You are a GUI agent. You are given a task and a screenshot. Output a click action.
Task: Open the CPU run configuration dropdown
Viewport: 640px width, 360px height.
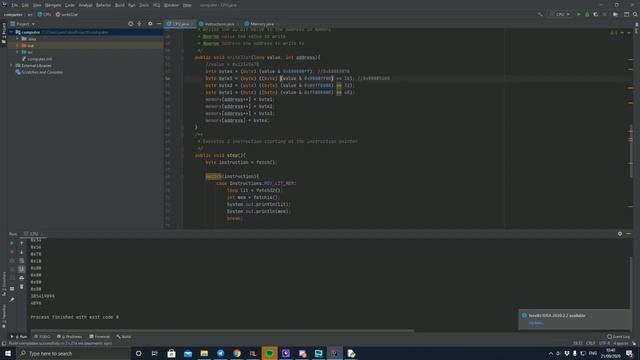(x=560, y=14)
